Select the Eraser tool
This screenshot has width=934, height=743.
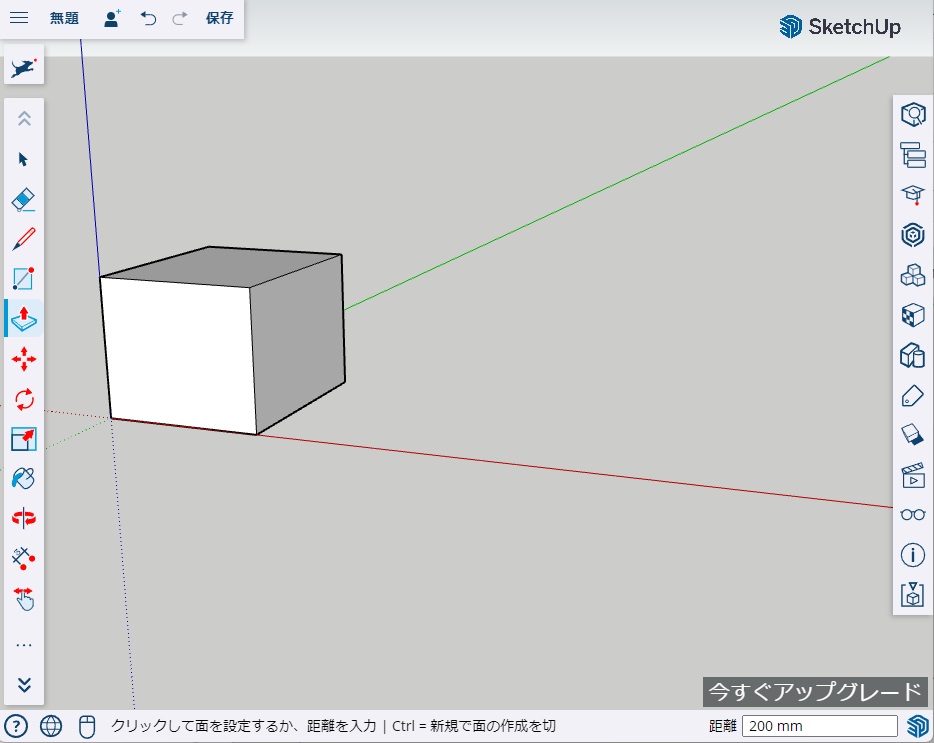tap(24, 199)
